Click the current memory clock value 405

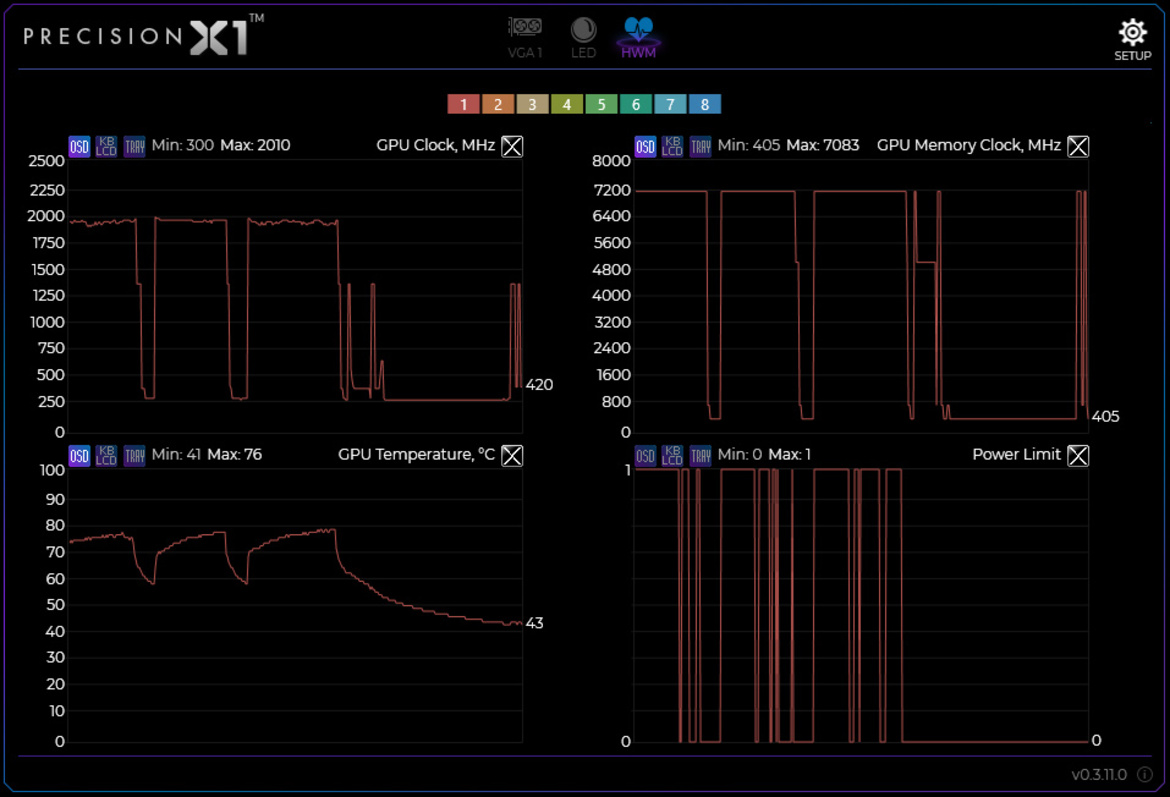1105,416
